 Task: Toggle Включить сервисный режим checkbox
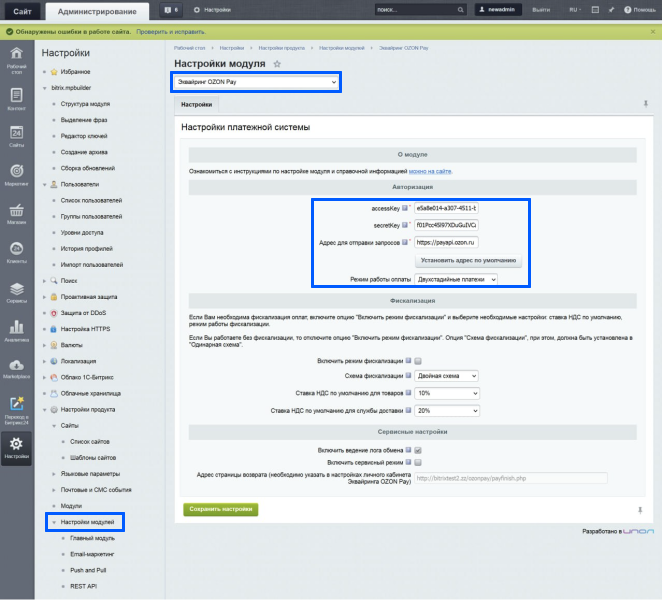pyautogui.click(x=418, y=463)
